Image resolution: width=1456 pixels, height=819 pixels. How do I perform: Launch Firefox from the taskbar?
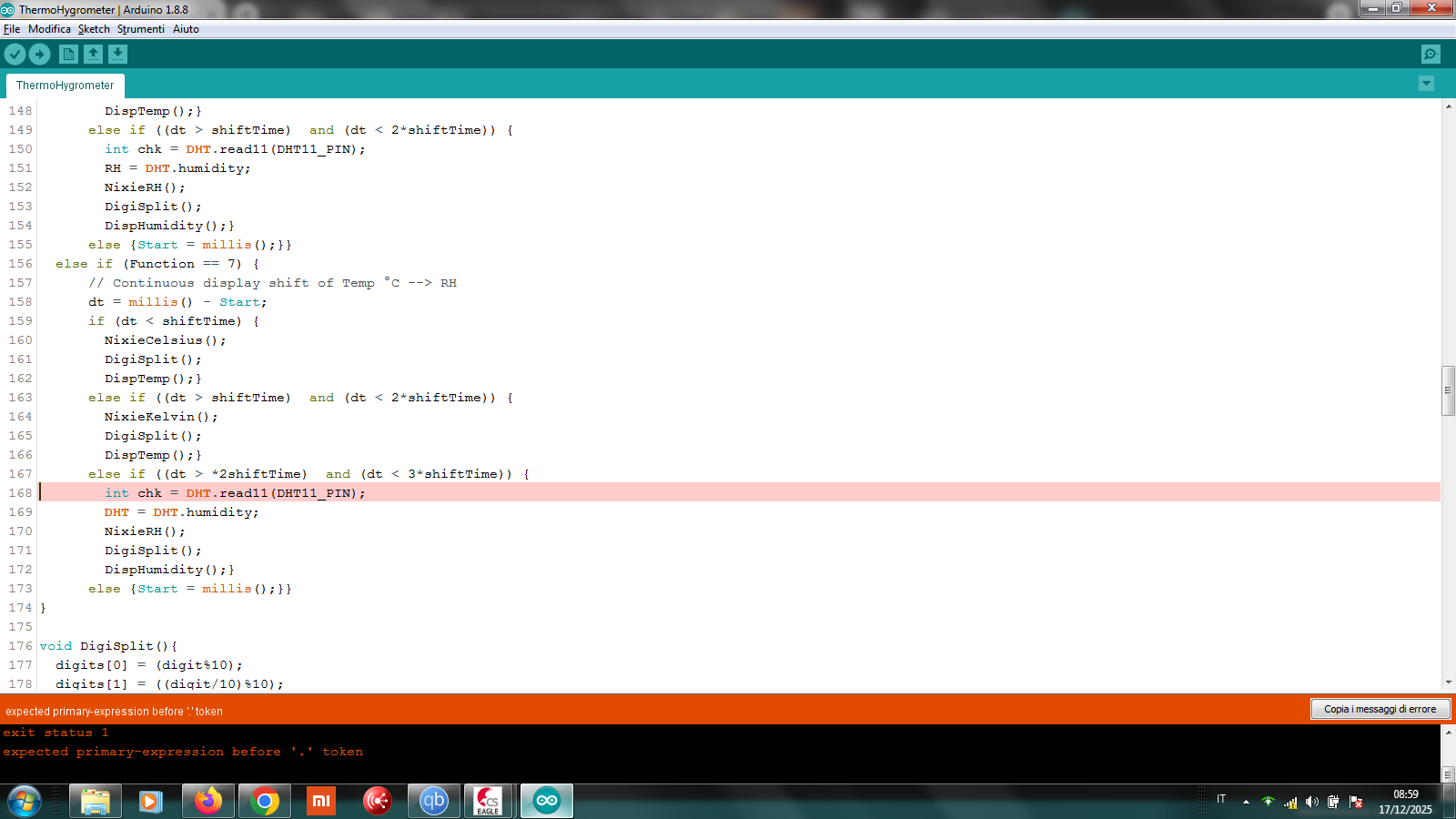pyautogui.click(x=208, y=801)
